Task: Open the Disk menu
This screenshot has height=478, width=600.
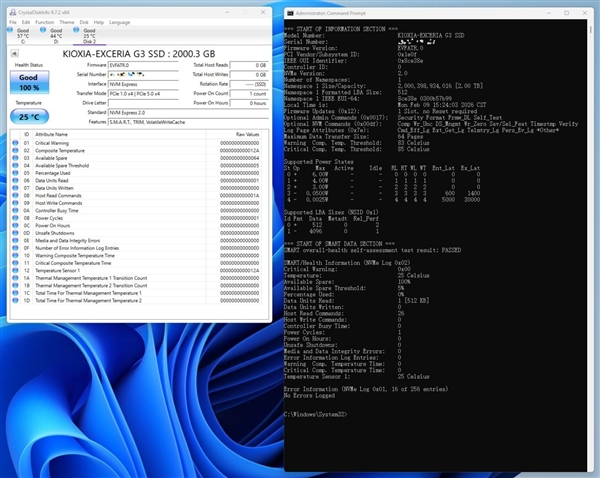Action: pyautogui.click(x=85, y=20)
